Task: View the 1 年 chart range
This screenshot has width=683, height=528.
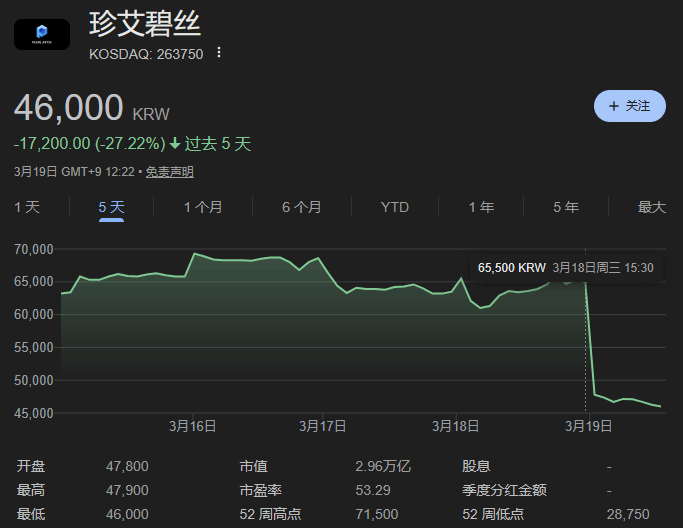Action: (x=481, y=207)
